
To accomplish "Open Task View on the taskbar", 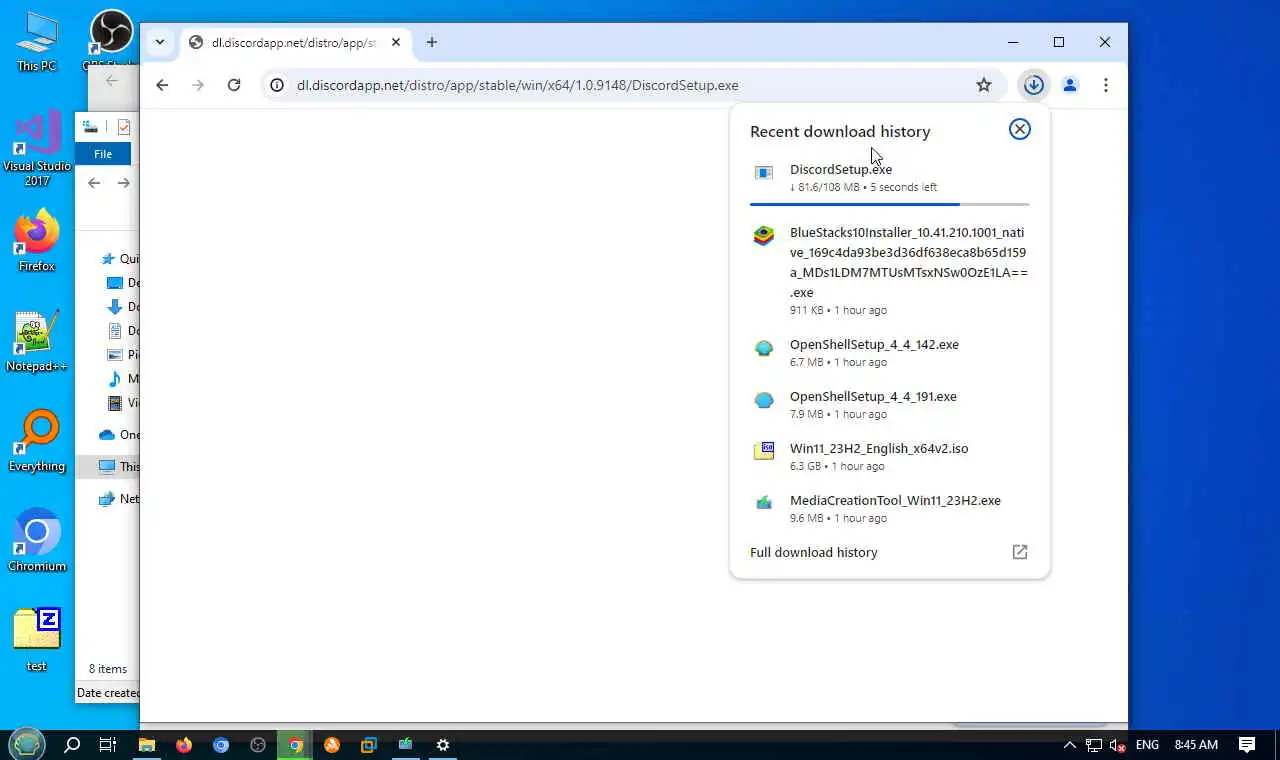I will (x=108, y=745).
